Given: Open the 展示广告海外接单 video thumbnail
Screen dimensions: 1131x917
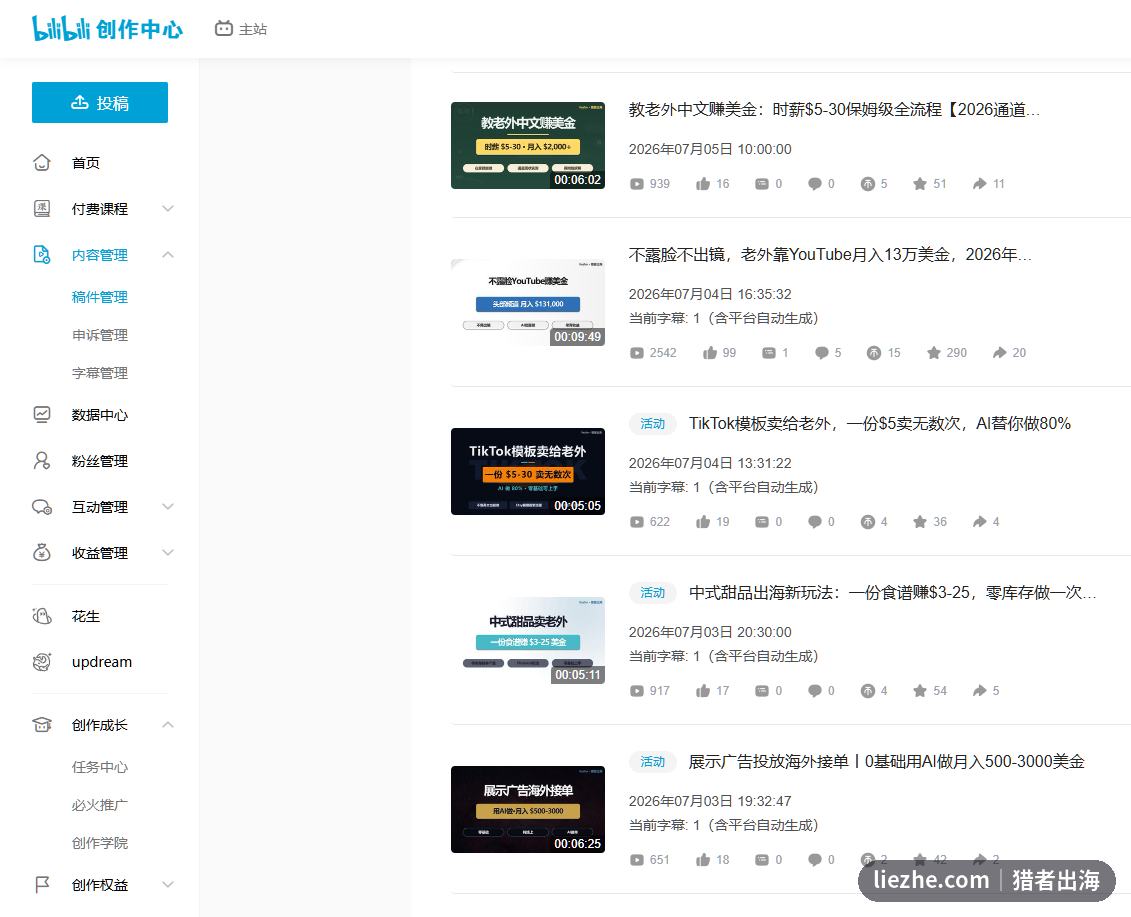Looking at the screenshot, I should point(528,809).
